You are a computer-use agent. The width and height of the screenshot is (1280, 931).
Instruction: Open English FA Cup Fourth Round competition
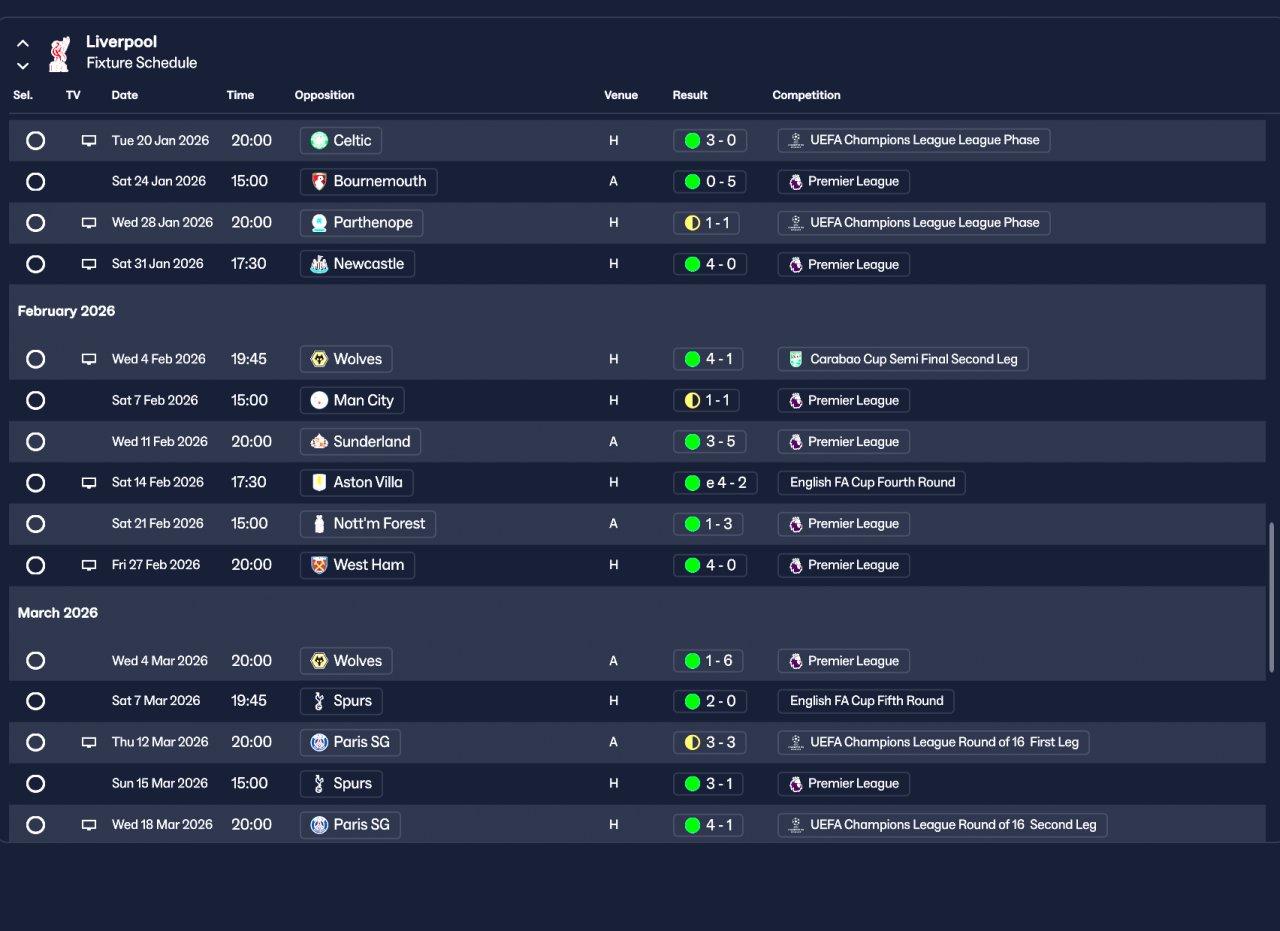coord(871,483)
